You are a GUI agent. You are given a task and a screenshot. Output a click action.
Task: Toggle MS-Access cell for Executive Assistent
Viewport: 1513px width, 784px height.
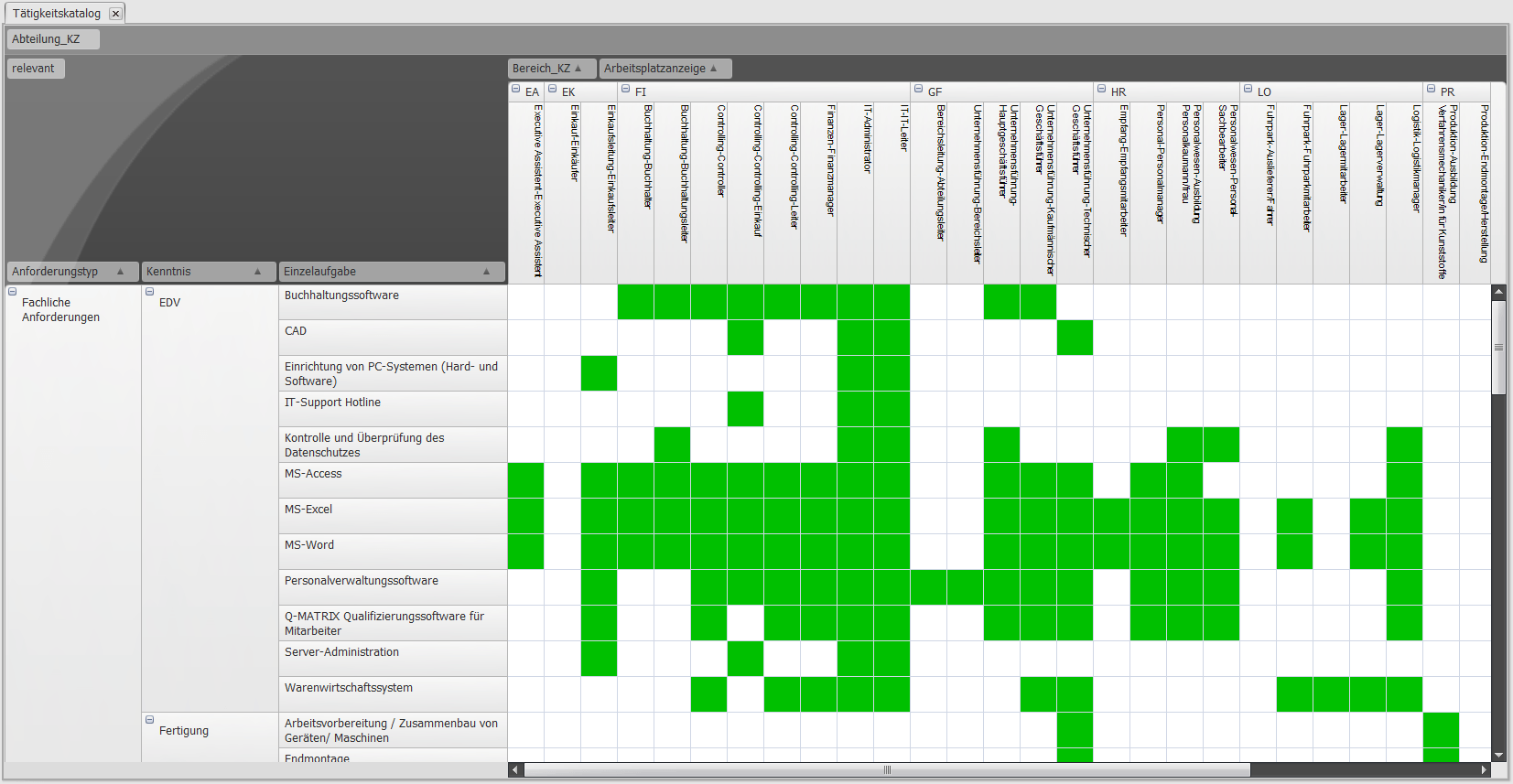(525, 480)
